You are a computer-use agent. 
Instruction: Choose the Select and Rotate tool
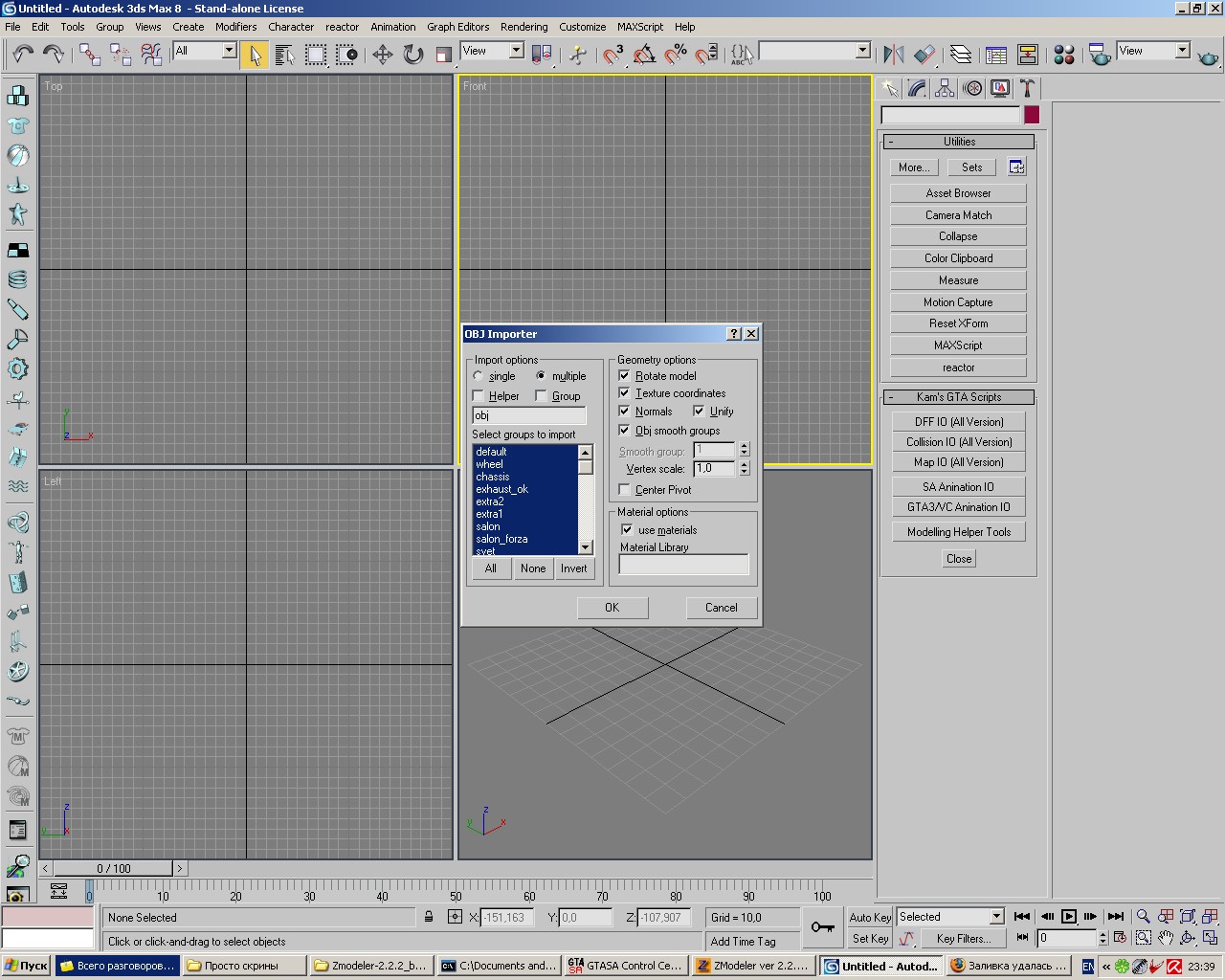click(x=413, y=54)
